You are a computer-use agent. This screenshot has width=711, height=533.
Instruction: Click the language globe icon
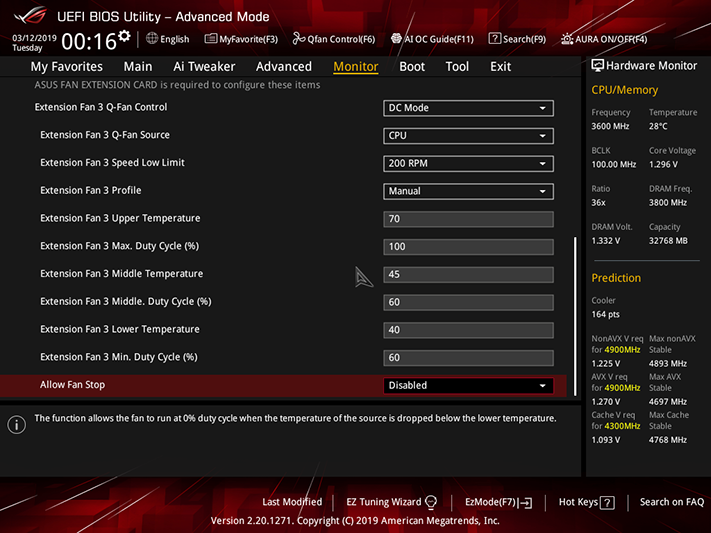[x=152, y=39]
